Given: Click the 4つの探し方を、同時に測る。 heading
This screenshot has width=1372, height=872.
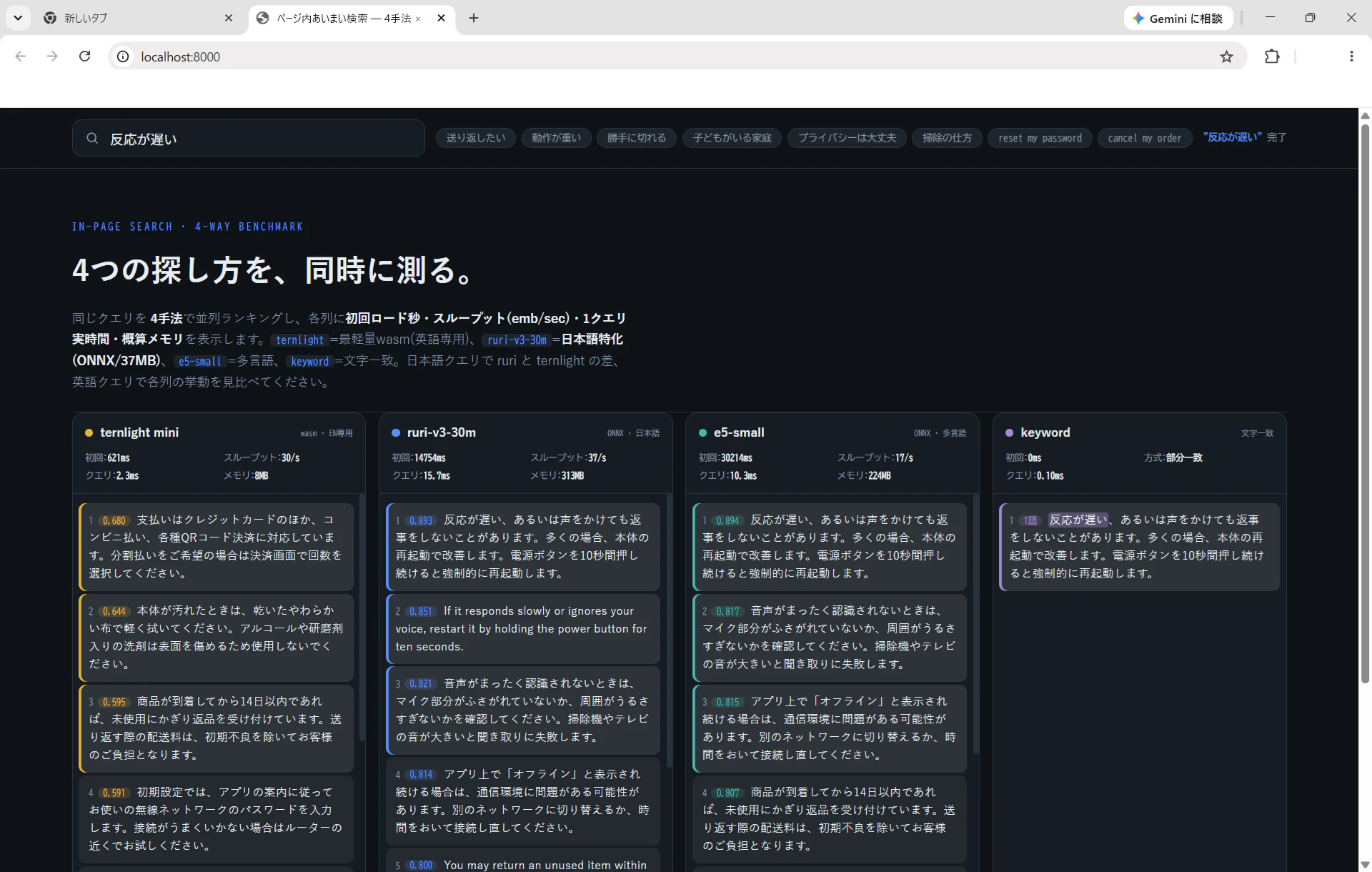Looking at the screenshot, I should click(x=272, y=270).
